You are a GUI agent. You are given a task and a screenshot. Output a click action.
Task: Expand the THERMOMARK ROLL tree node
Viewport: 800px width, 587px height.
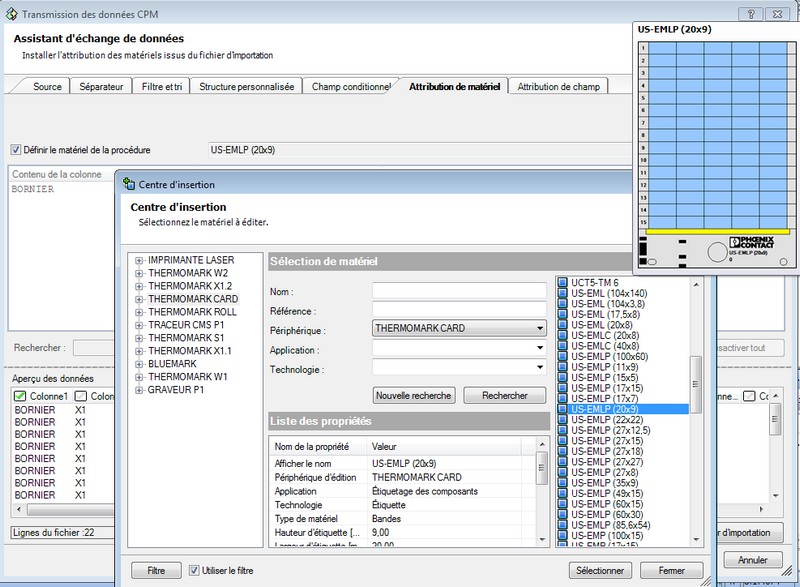pos(139,312)
